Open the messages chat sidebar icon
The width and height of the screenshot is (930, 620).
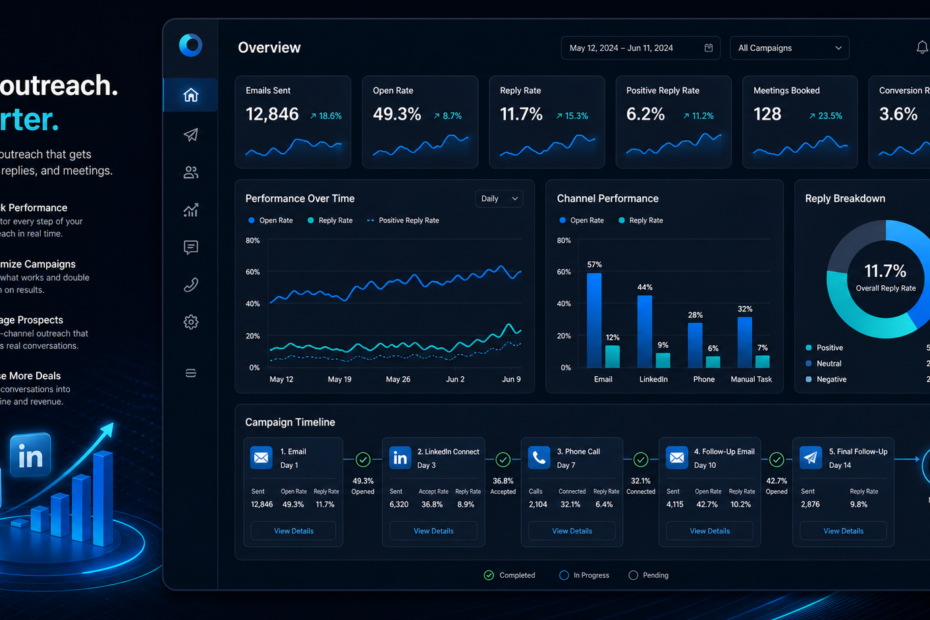(190, 247)
